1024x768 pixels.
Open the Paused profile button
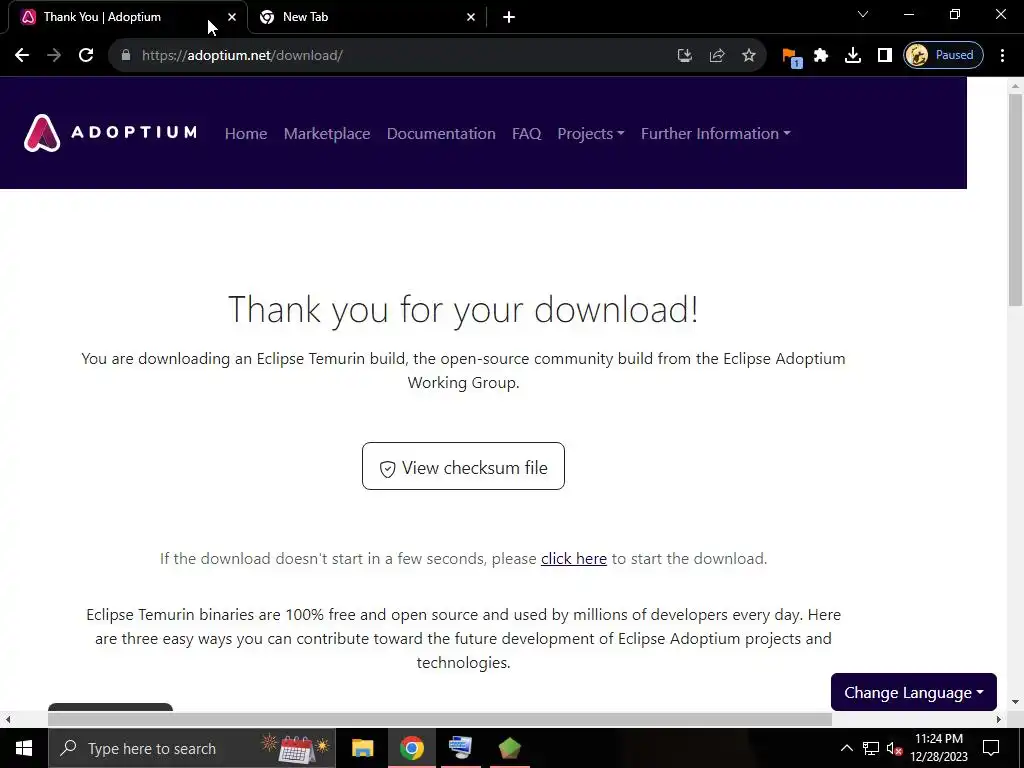(x=943, y=56)
